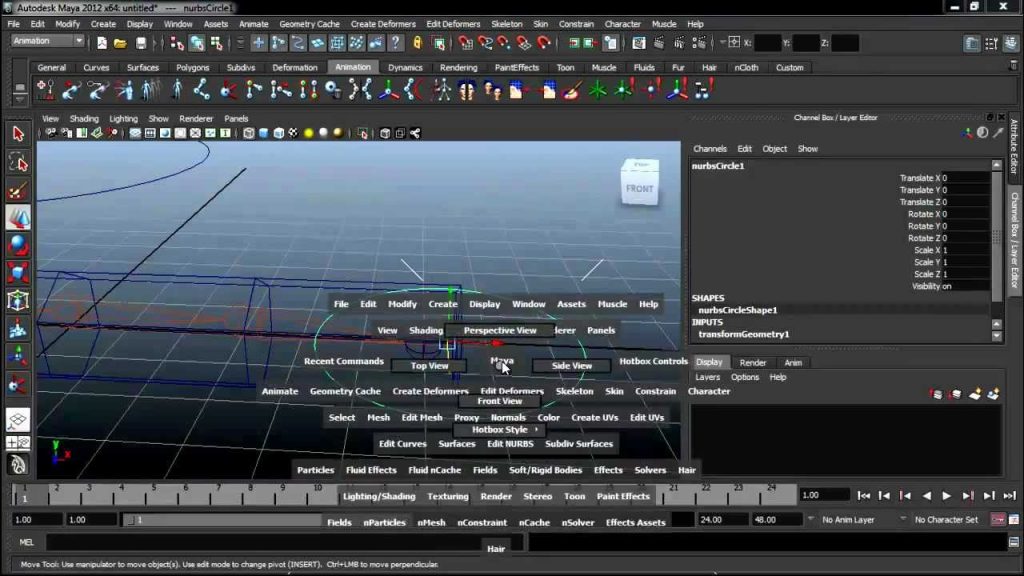Screen dimensions: 1024x576
Task: Open animation preferences icon
Action: pyautogui.click(x=1014, y=520)
